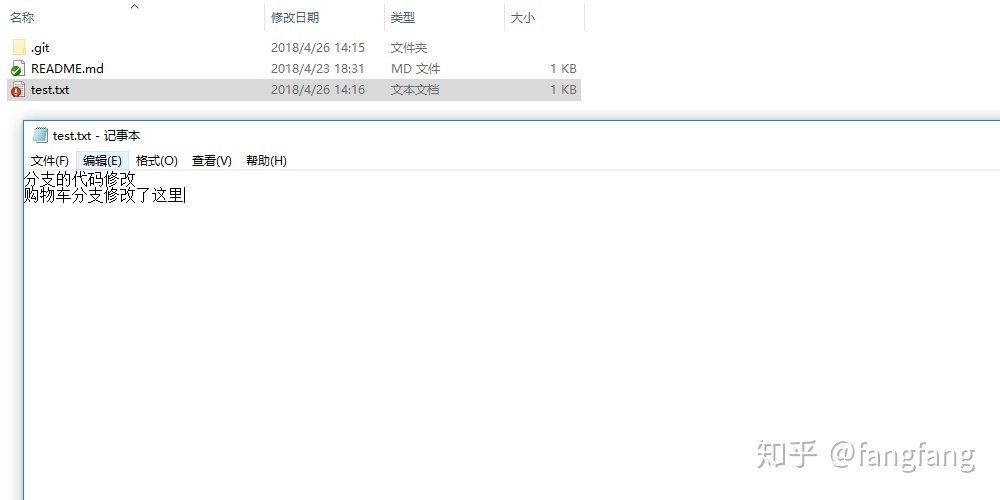The height and width of the screenshot is (500, 1000).
Task: Click MD 文件 type of README.md row
Action: click(415, 69)
